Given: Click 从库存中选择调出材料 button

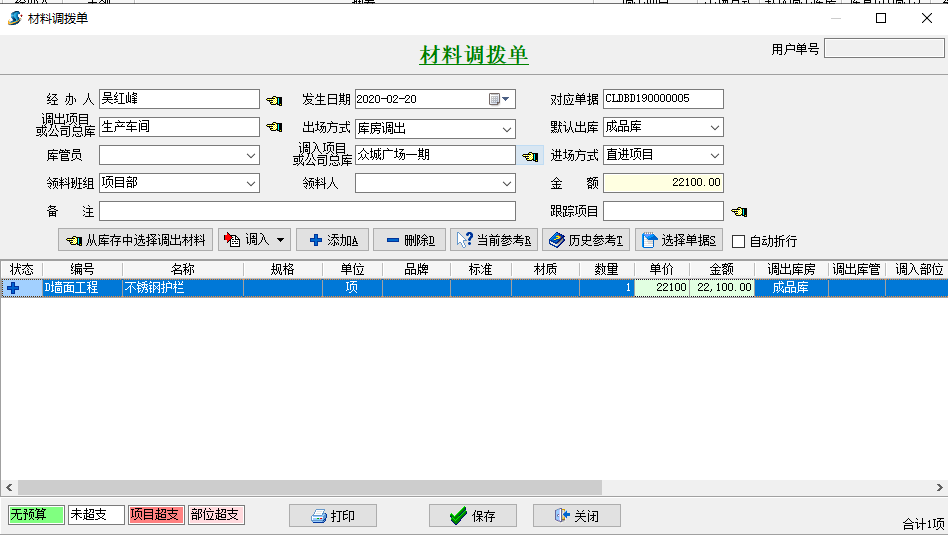Looking at the screenshot, I should (136, 240).
